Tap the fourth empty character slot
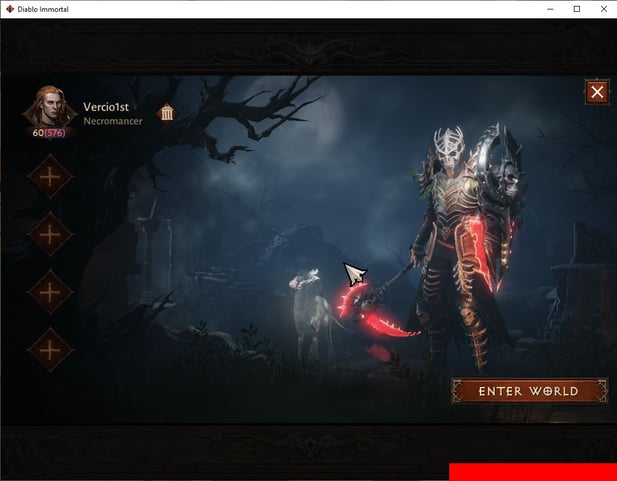Viewport: 617px width, 481px height. click(49, 350)
